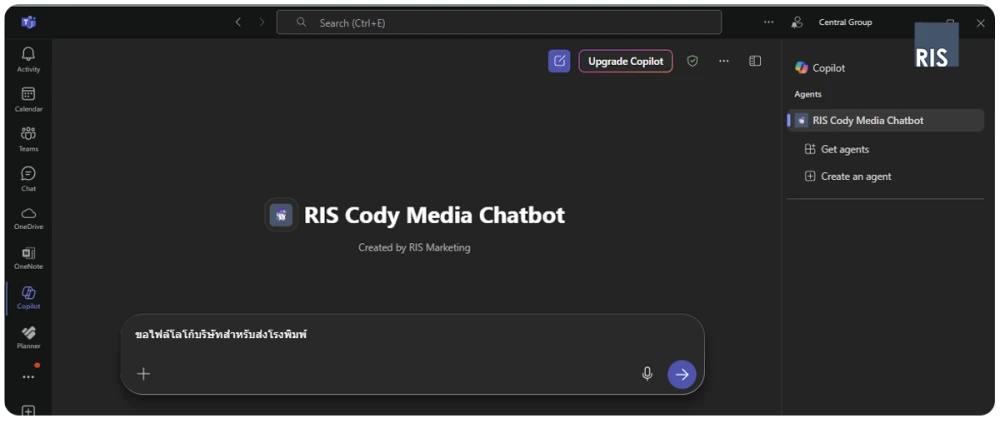Send the message with arrow button
Viewport: 1000px width, 423px height.
click(682, 374)
